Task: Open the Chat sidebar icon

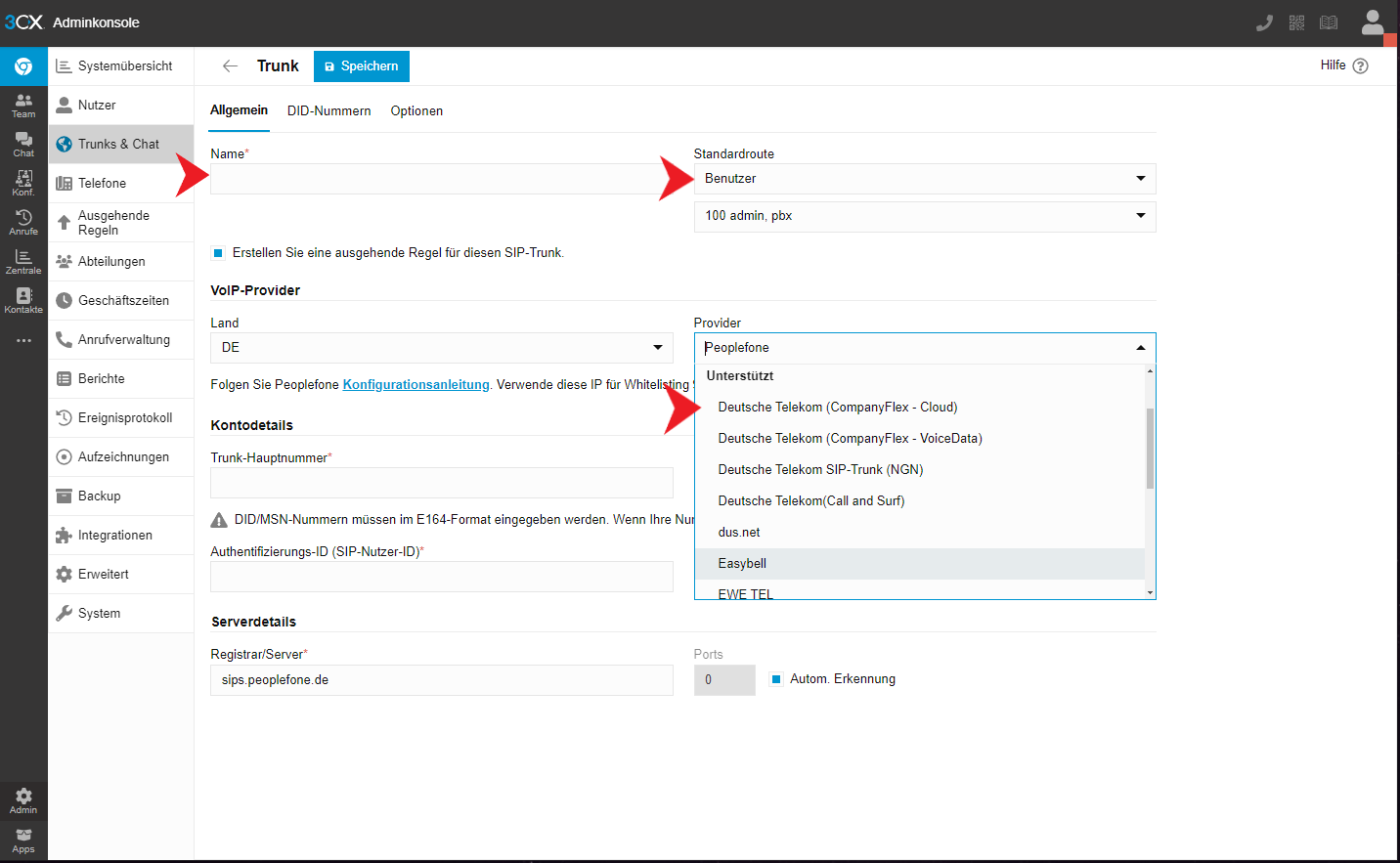Action: (x=23, y=145)
